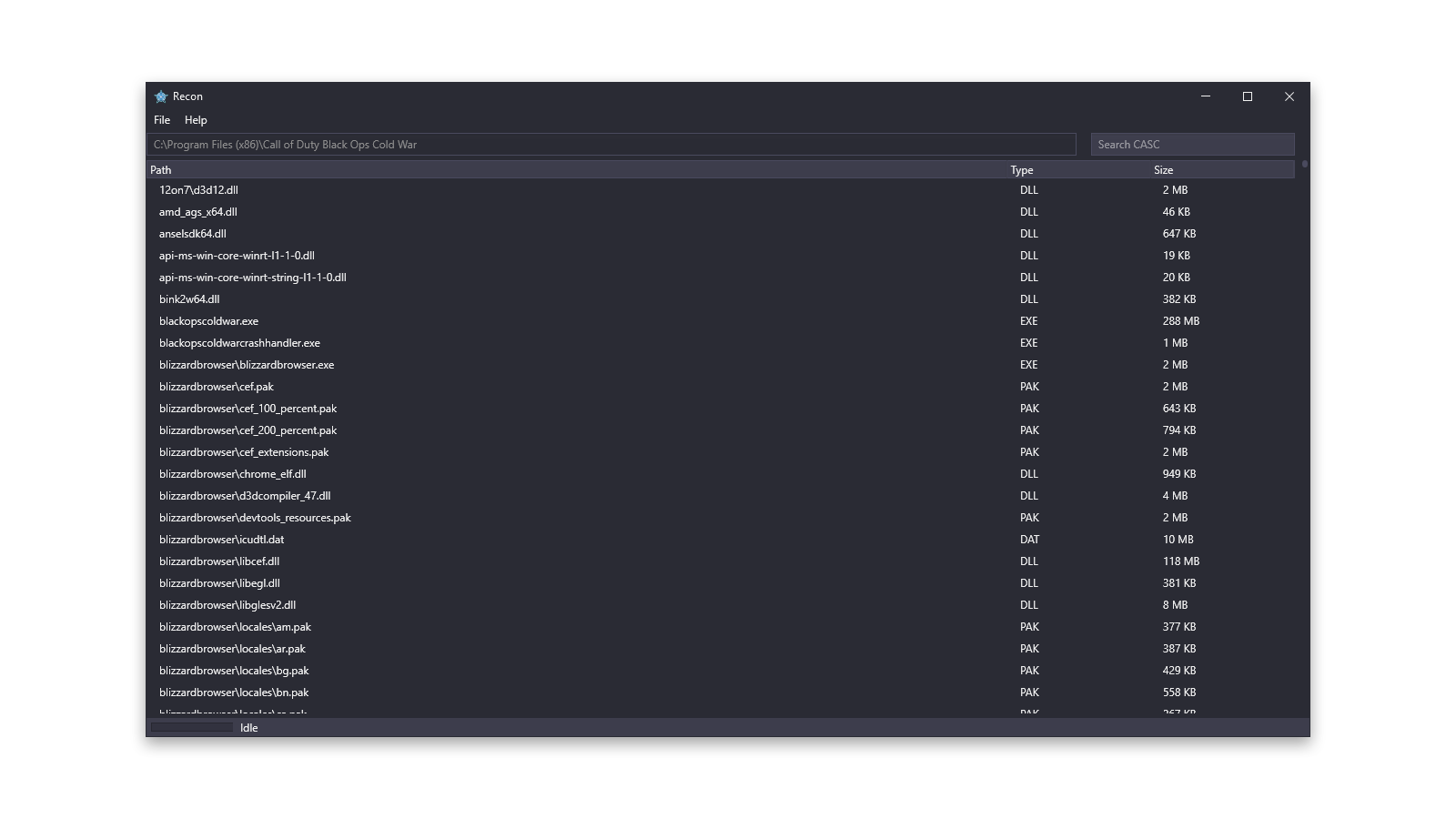This screenshot has height=819, width=1456.
Task: Select blizzardbrowser\libglesv2.dll row
Action: [721, 605]
